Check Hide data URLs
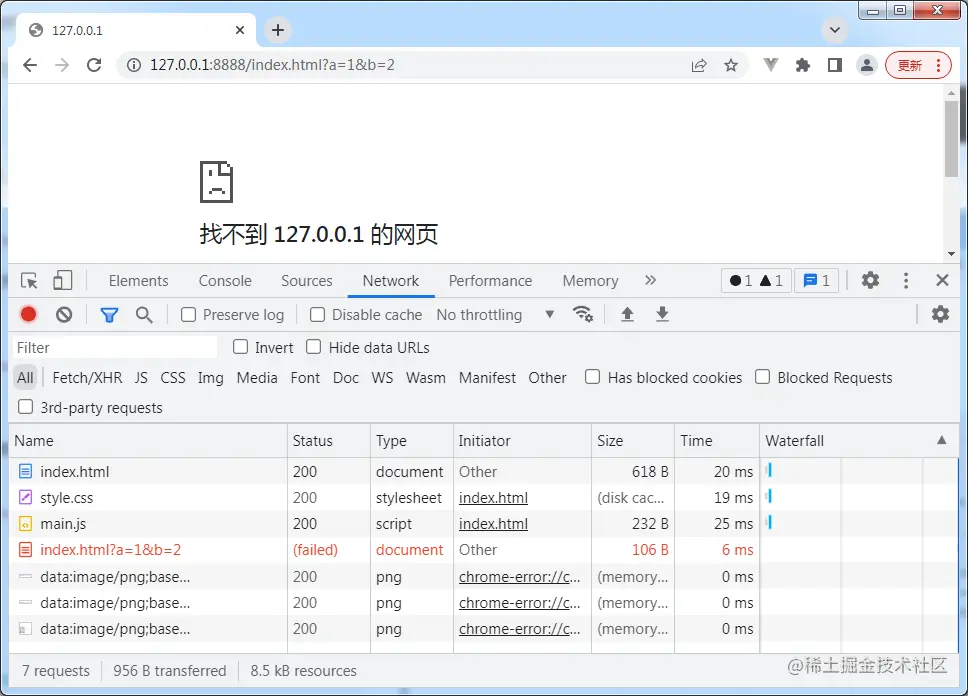The width and height of the screenshot is (968, 696). tap(314, 347)
